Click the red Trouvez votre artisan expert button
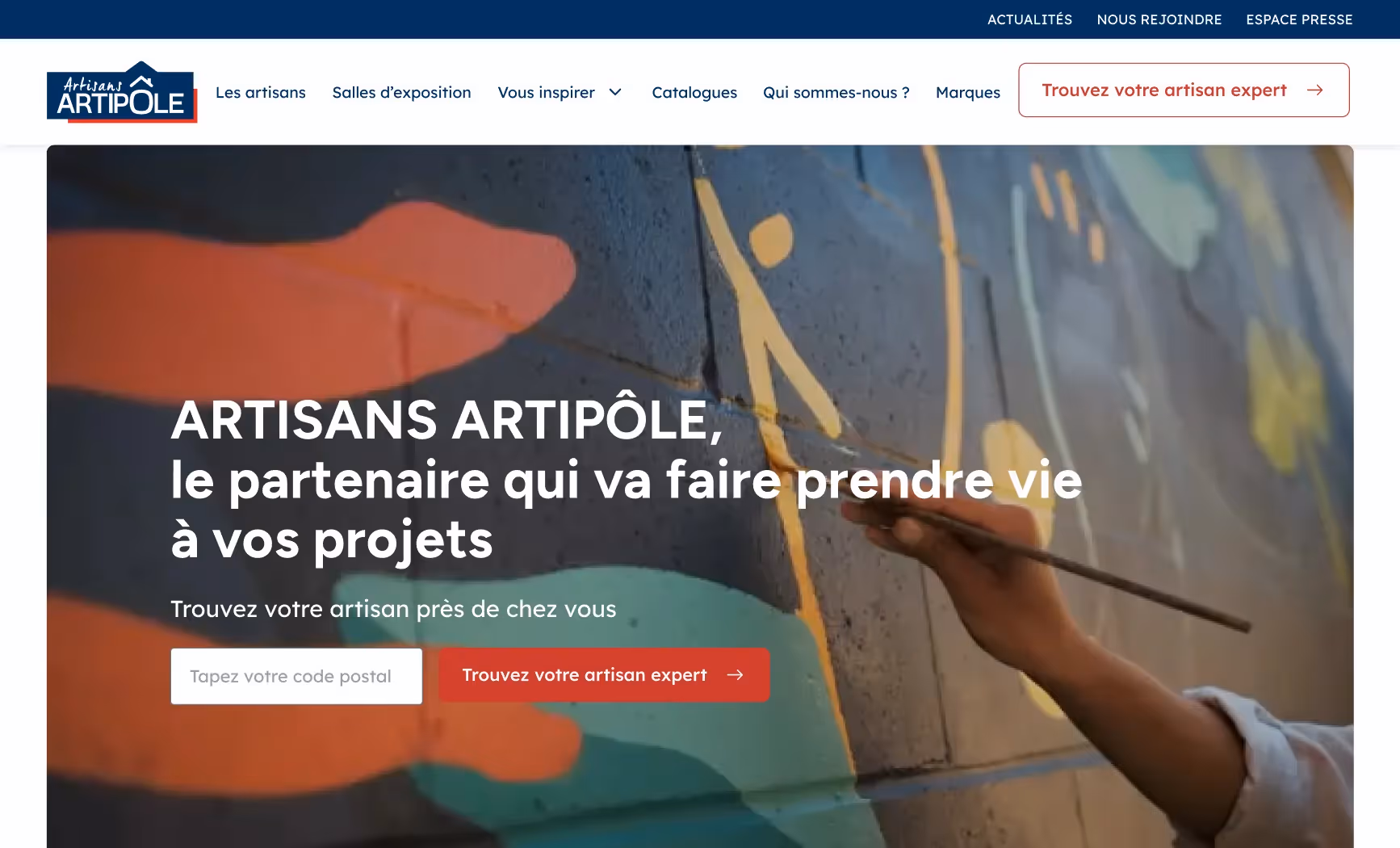 [604, 675]
